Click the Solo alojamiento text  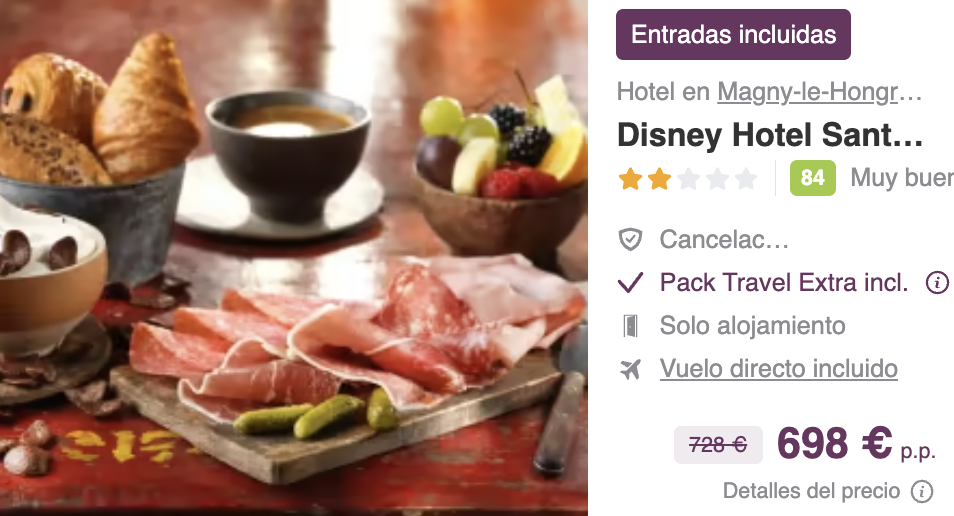point(753,326)
